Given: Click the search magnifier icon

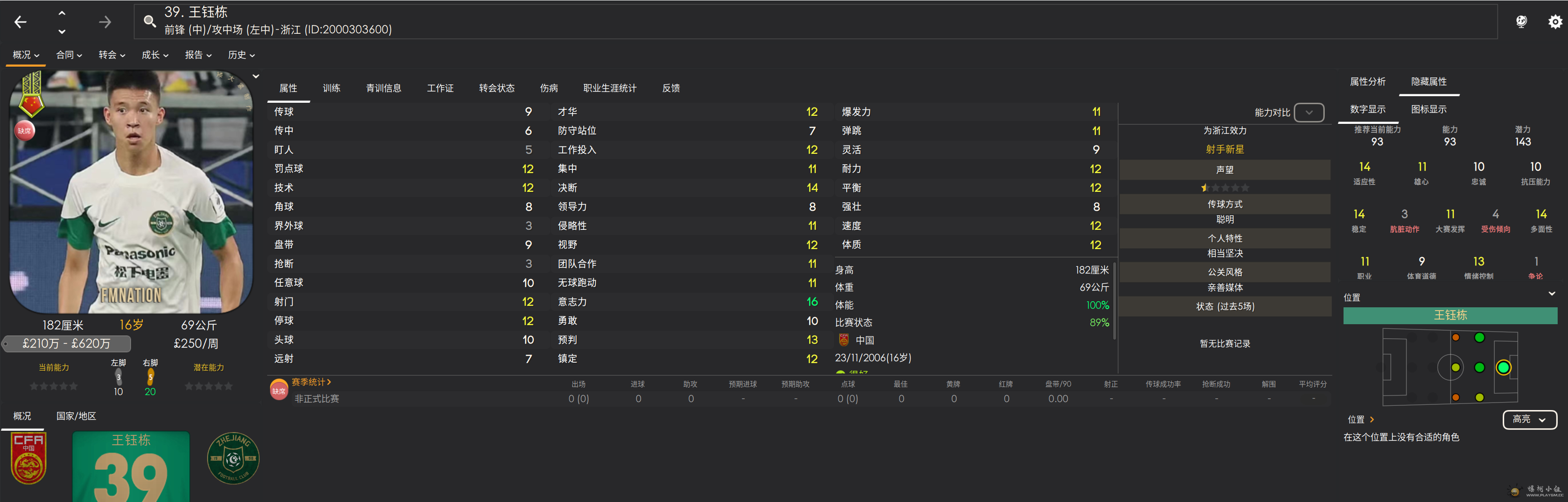Looking at the screenshot, I should [x=149, y=22].
